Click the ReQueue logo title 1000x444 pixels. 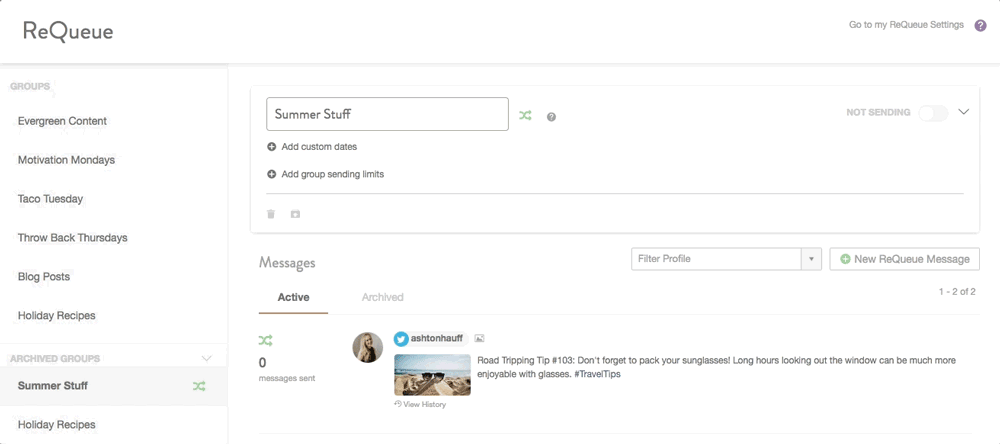pos(68,31)
